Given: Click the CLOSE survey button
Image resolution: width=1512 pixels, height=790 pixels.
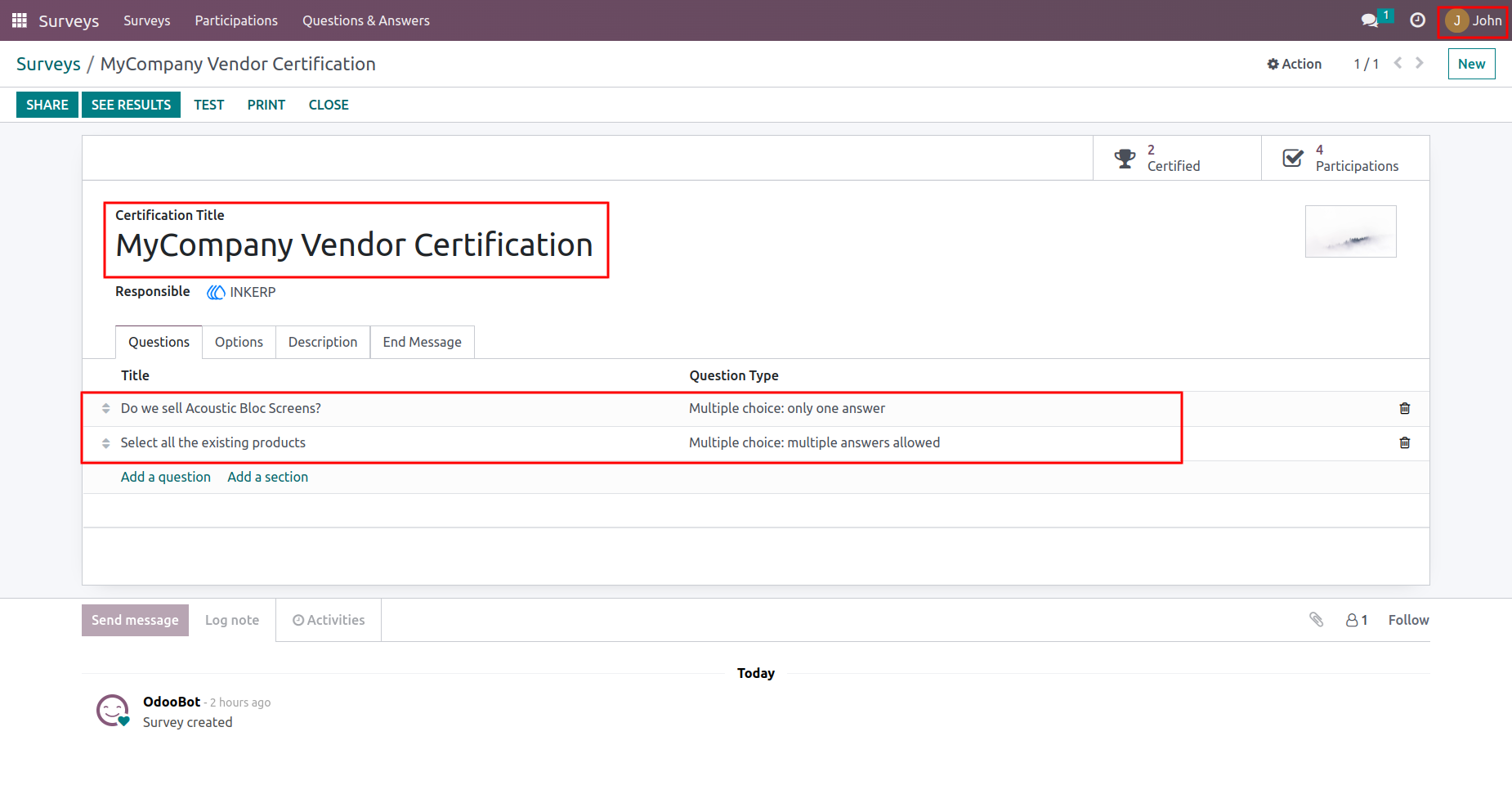Looking at the screenshot, I should [329, 105].
